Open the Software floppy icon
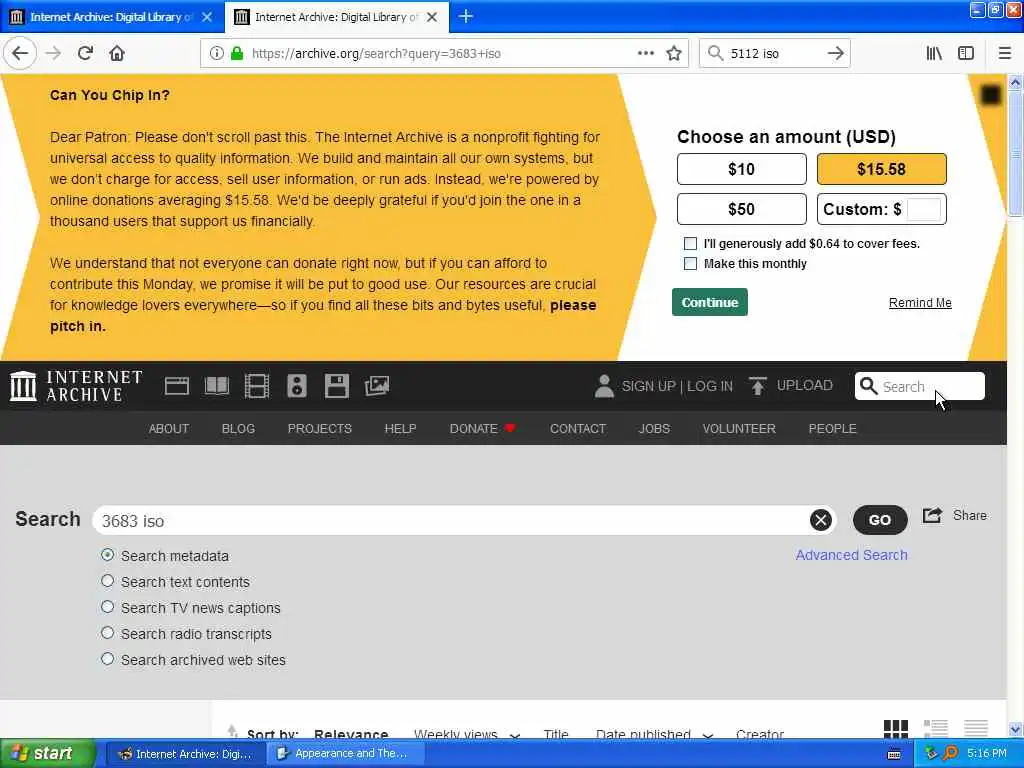The width and height of the screenshot is (1024, 768). tap(336, 386)
